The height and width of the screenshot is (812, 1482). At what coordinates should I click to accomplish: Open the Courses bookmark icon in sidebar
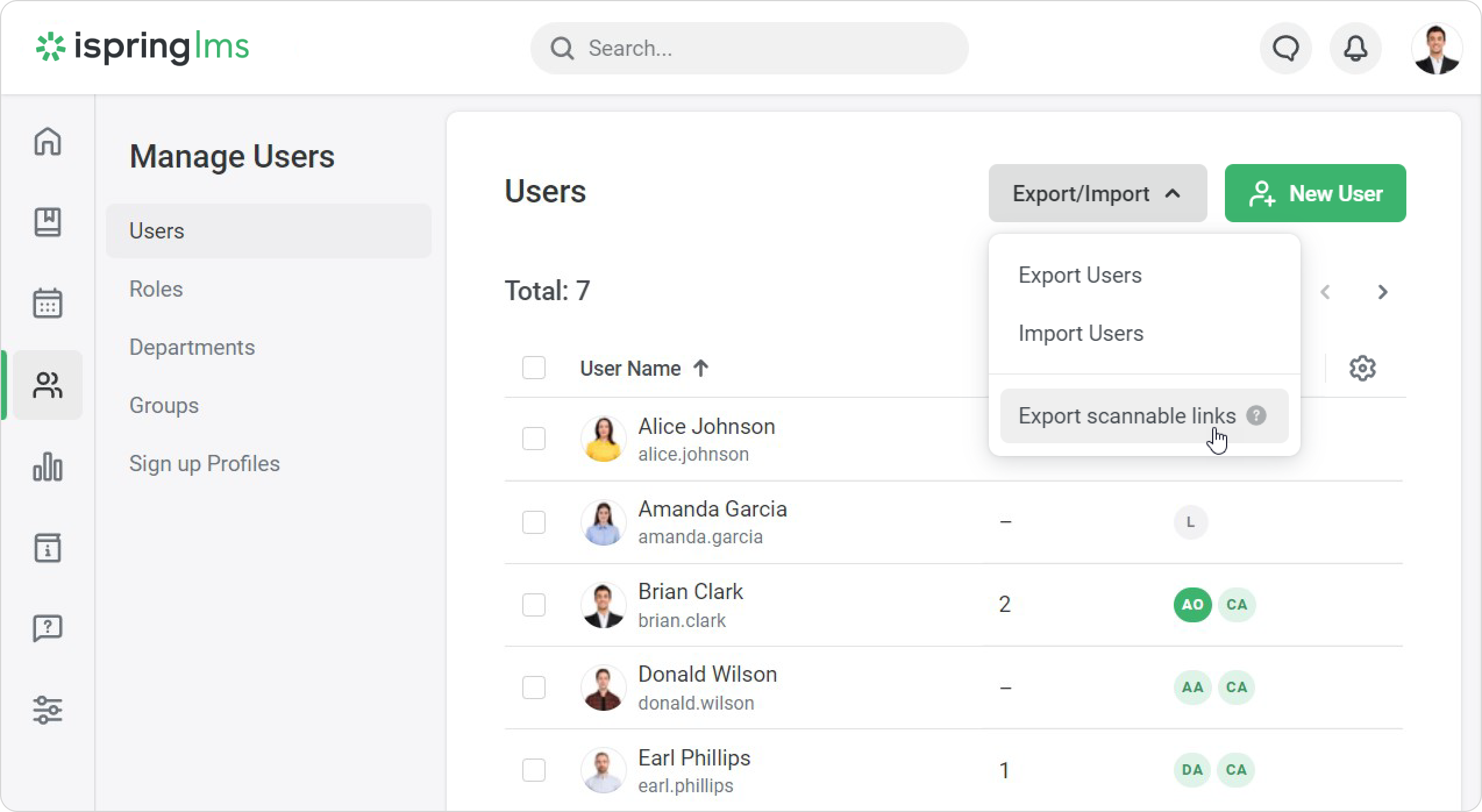click(47, 222)
